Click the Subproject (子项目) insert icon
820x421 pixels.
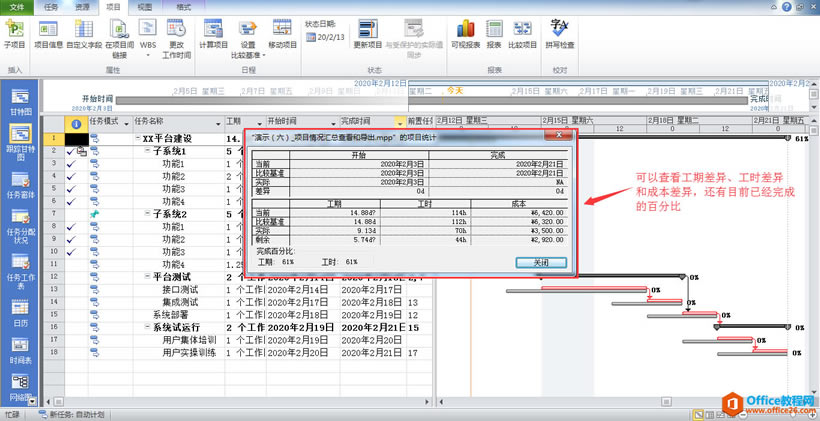pyautogui.click(x=14, y=32)
